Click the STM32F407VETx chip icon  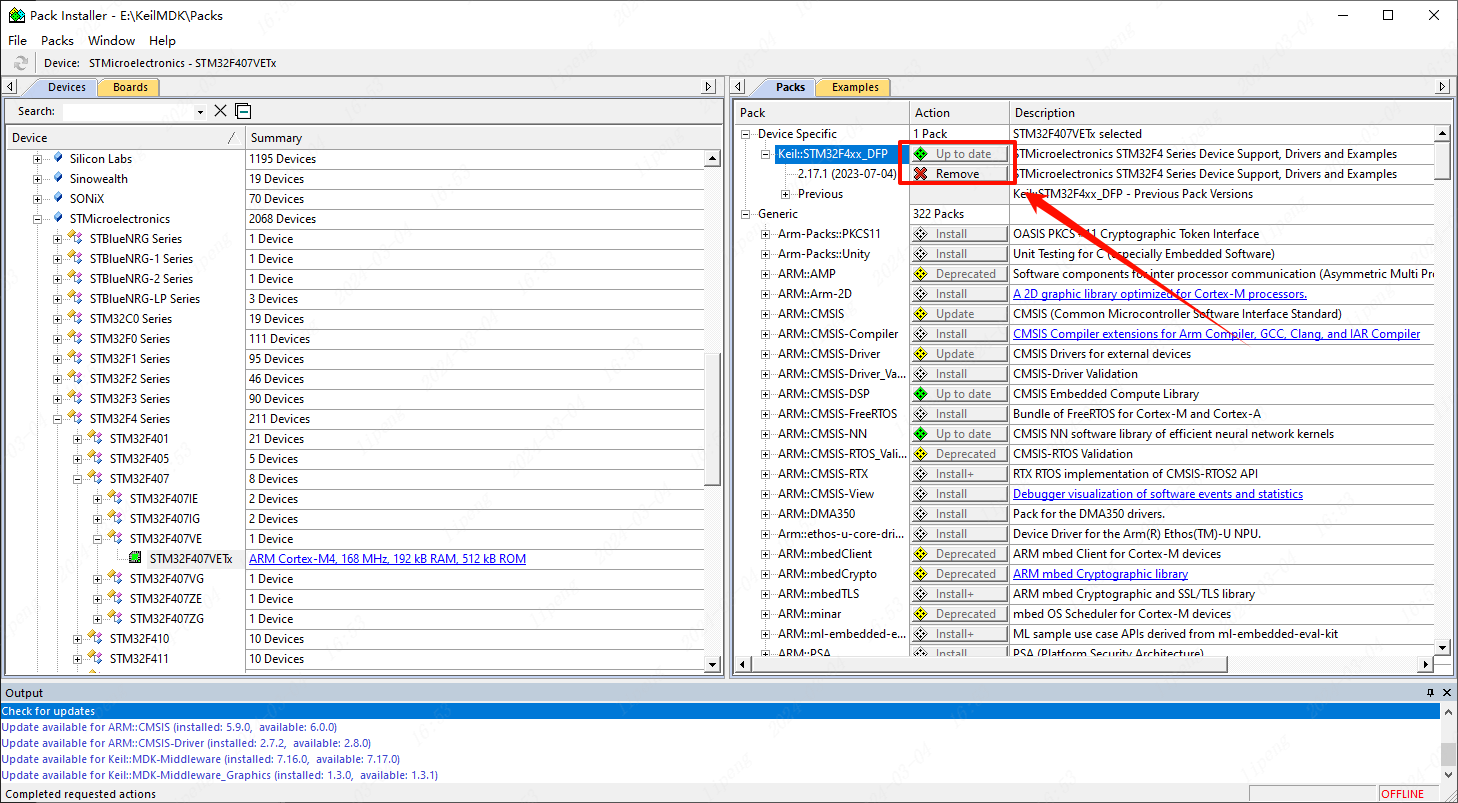coord(136,559)
